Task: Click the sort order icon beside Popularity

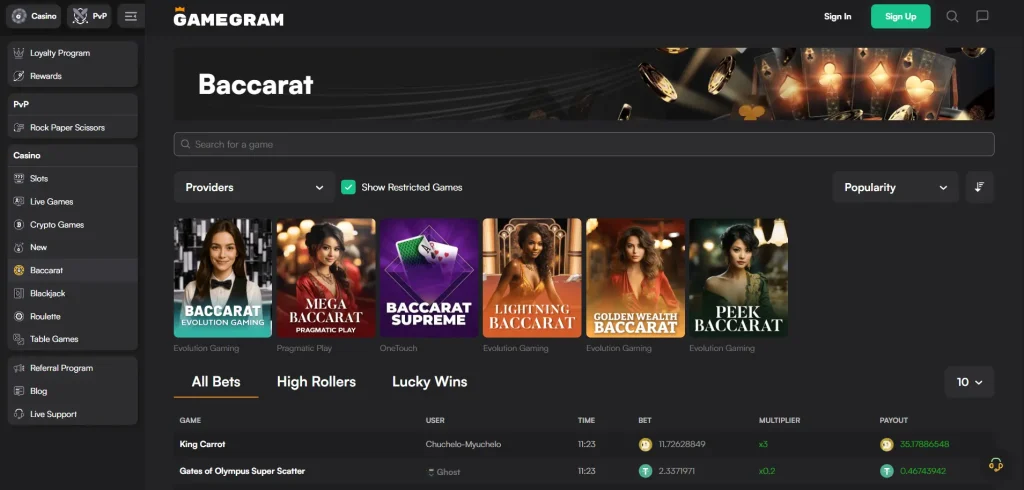Action: pos(980,187)
